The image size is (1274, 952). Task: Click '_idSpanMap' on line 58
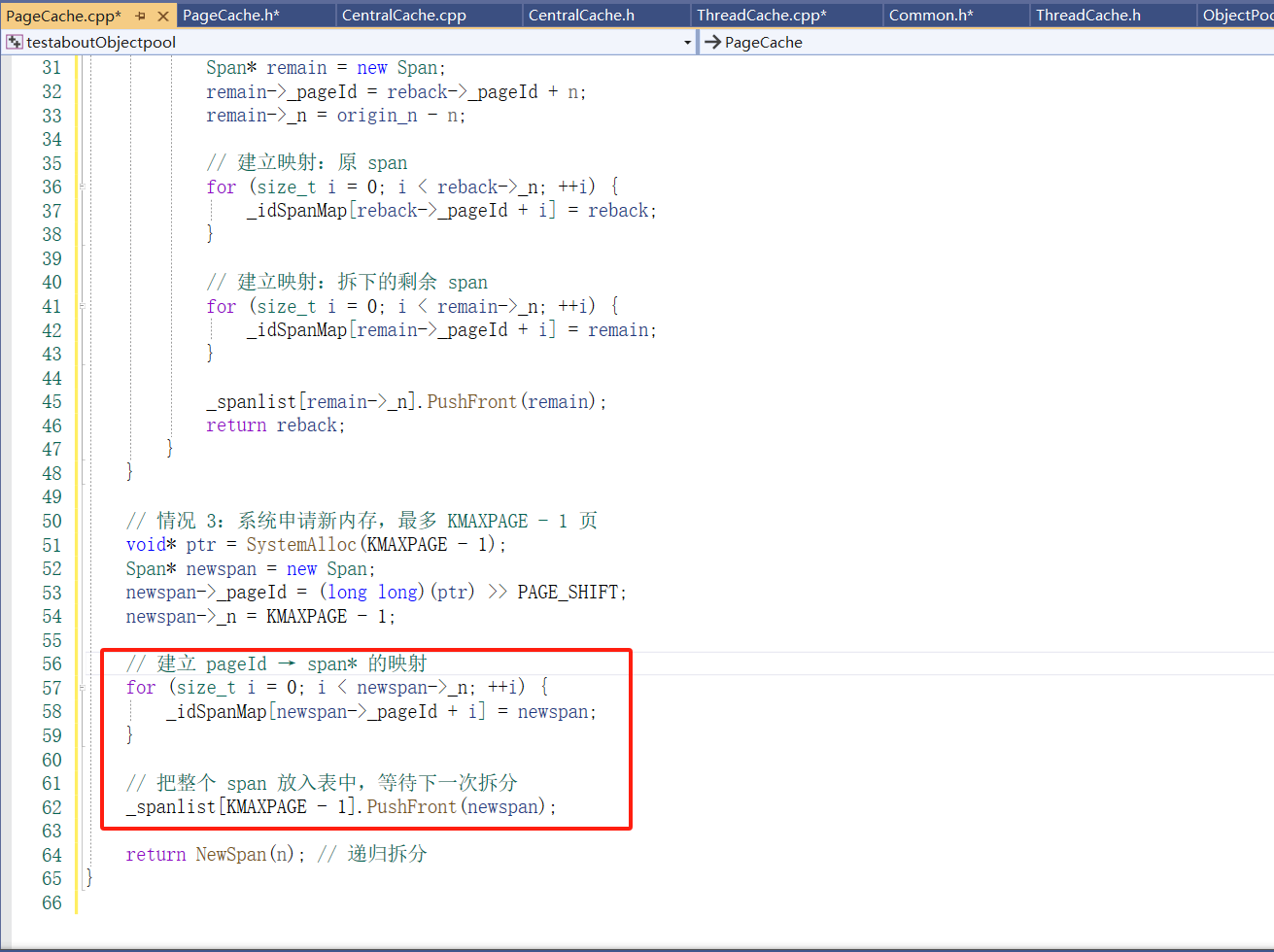[x=216, y=712]
